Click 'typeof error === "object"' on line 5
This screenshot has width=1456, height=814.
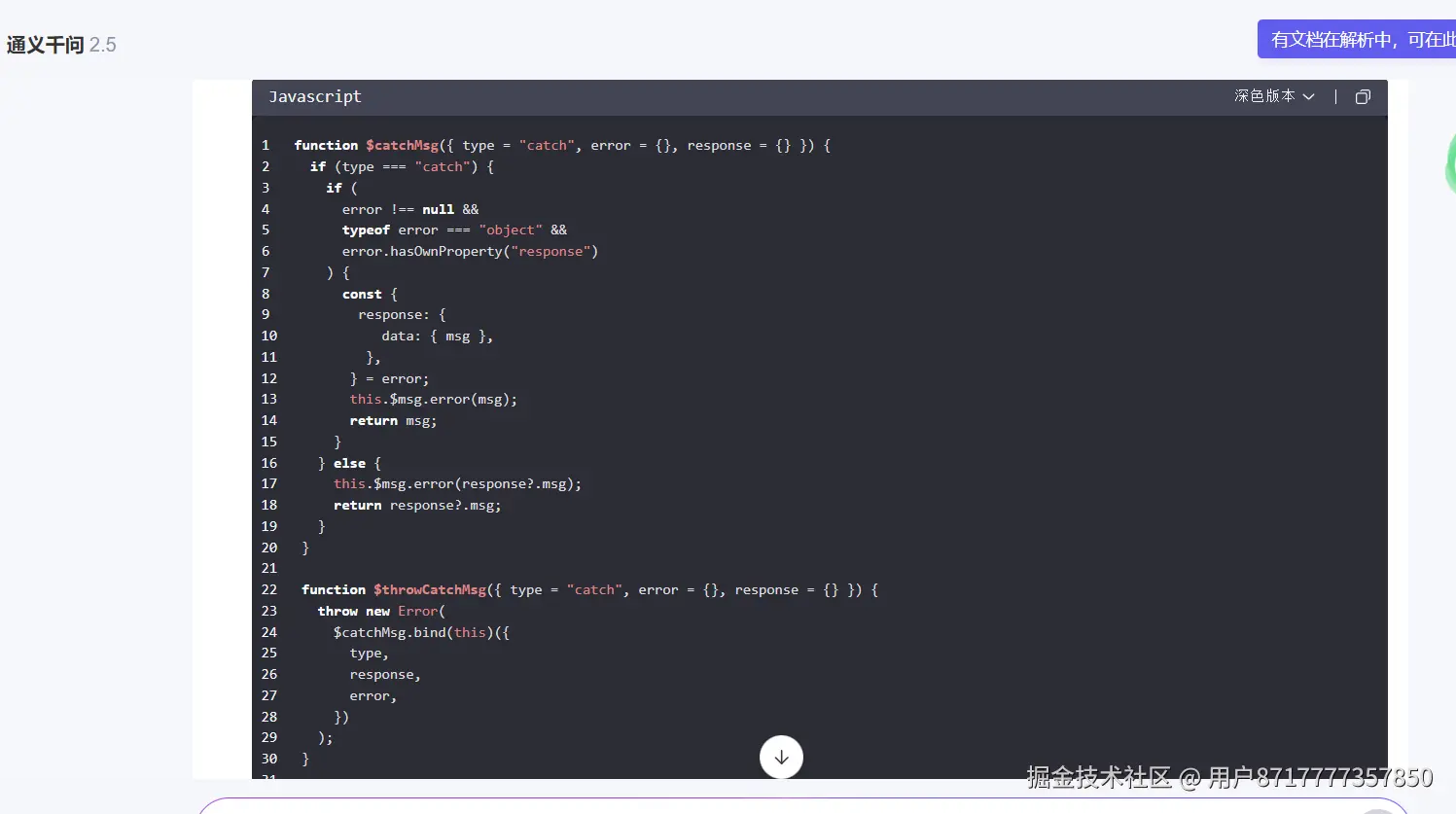(x=443, y=230)
